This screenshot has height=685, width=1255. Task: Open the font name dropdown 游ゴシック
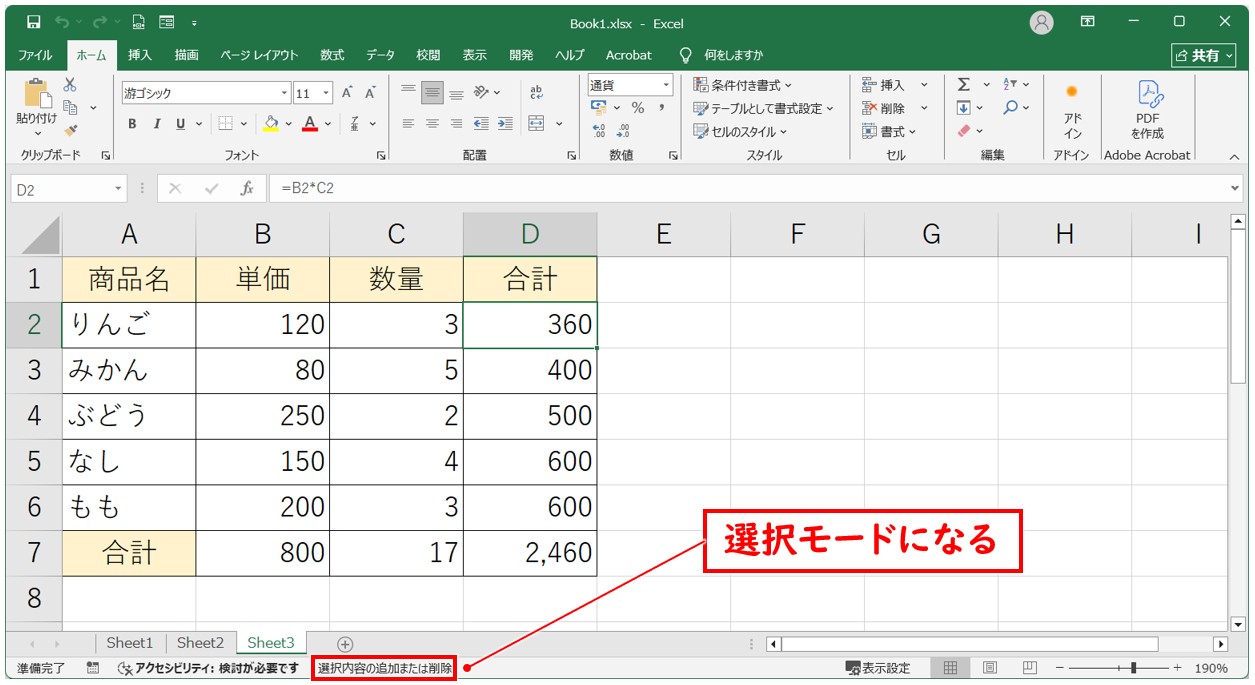[284, 93]
